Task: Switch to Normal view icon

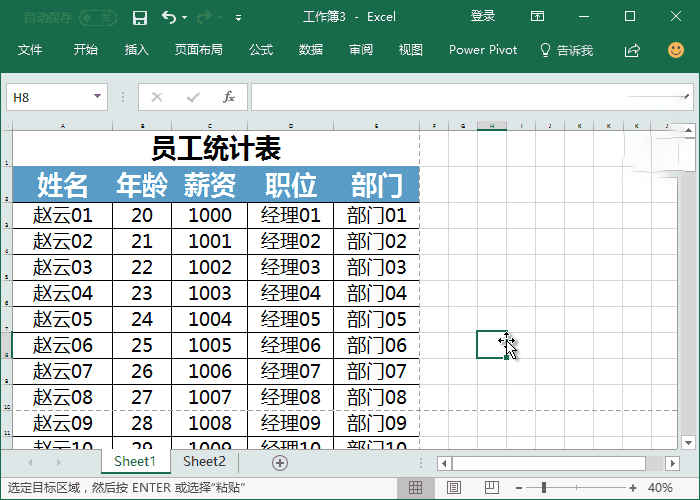Action: pyautogui.click(x=415, y=488)
